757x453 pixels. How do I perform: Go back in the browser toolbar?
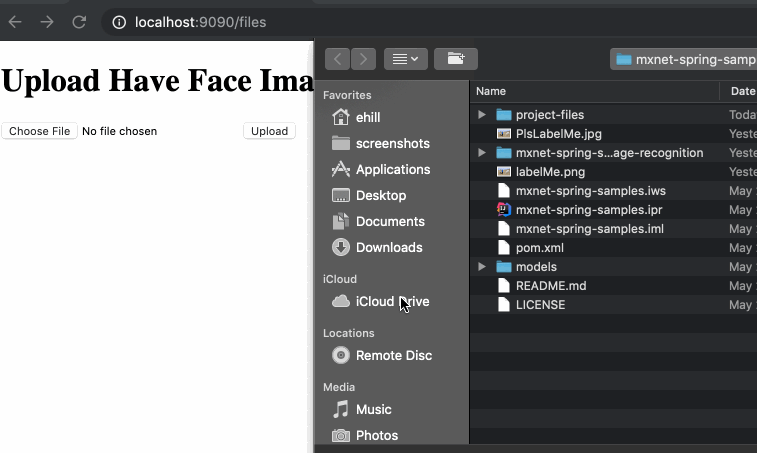coord(15,22)
